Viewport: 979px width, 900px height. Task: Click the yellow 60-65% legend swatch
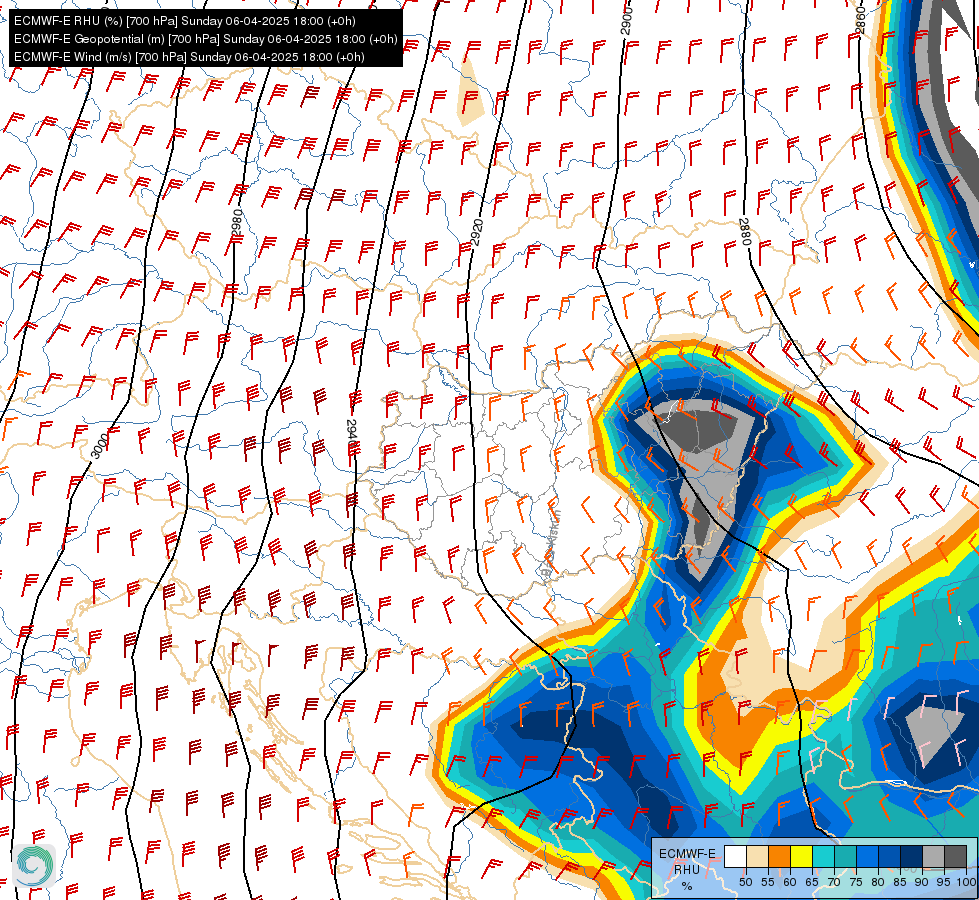click(801, 856)
